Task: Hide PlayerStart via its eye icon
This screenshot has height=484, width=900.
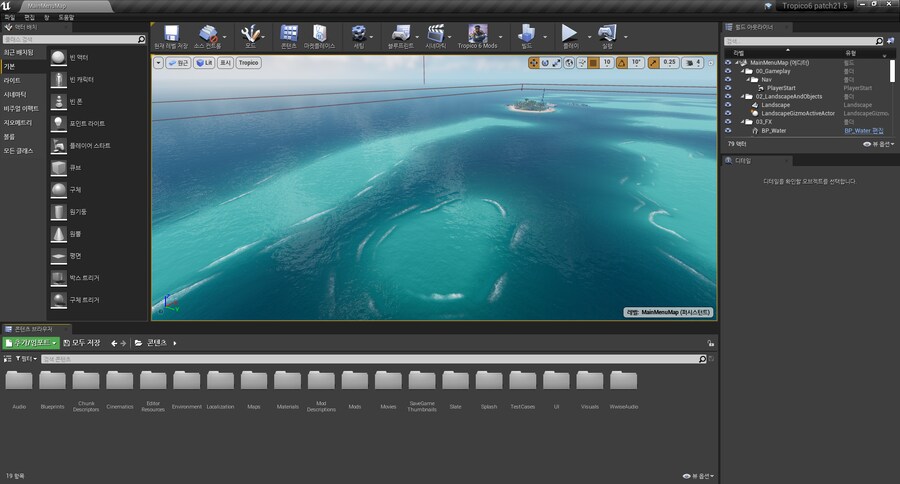Action: (x=728, y=88)
